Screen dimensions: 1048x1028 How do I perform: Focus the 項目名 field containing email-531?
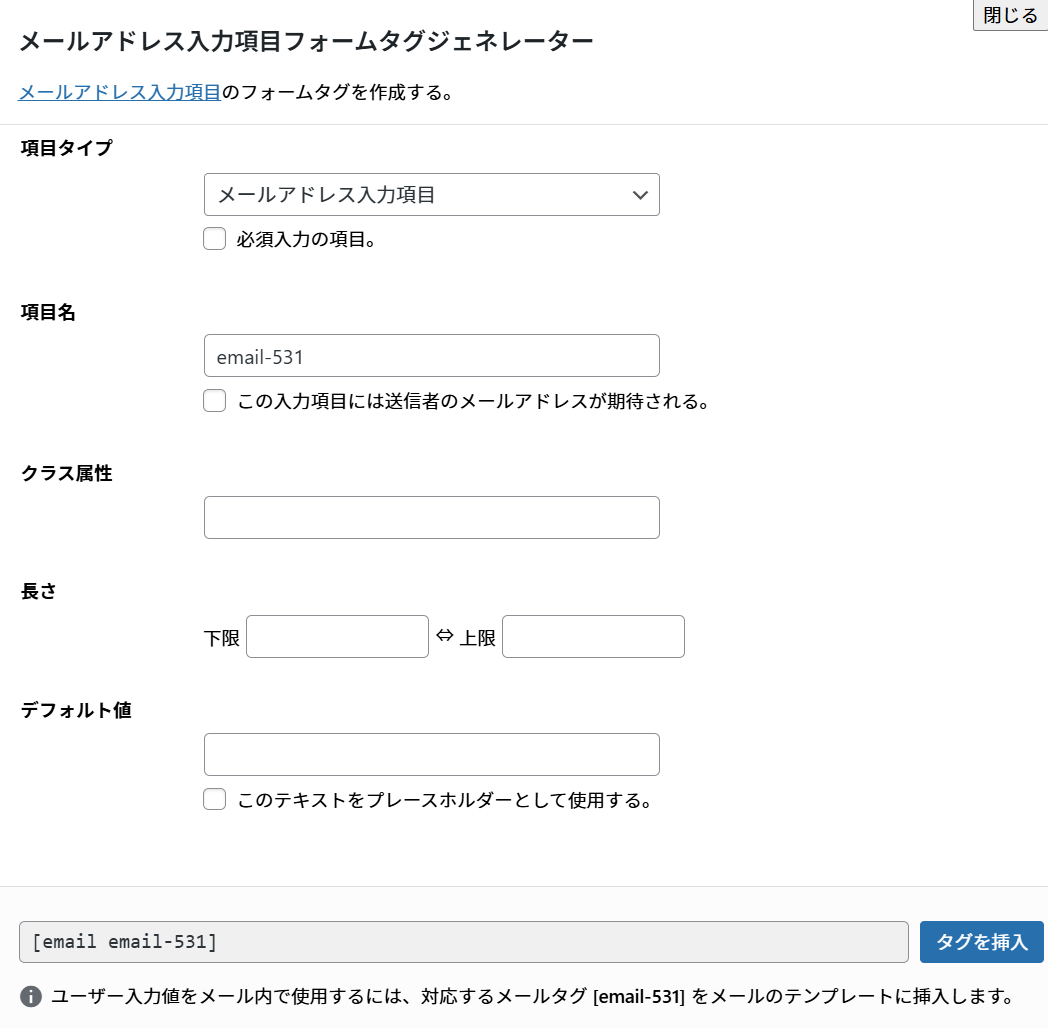[431, 356]
